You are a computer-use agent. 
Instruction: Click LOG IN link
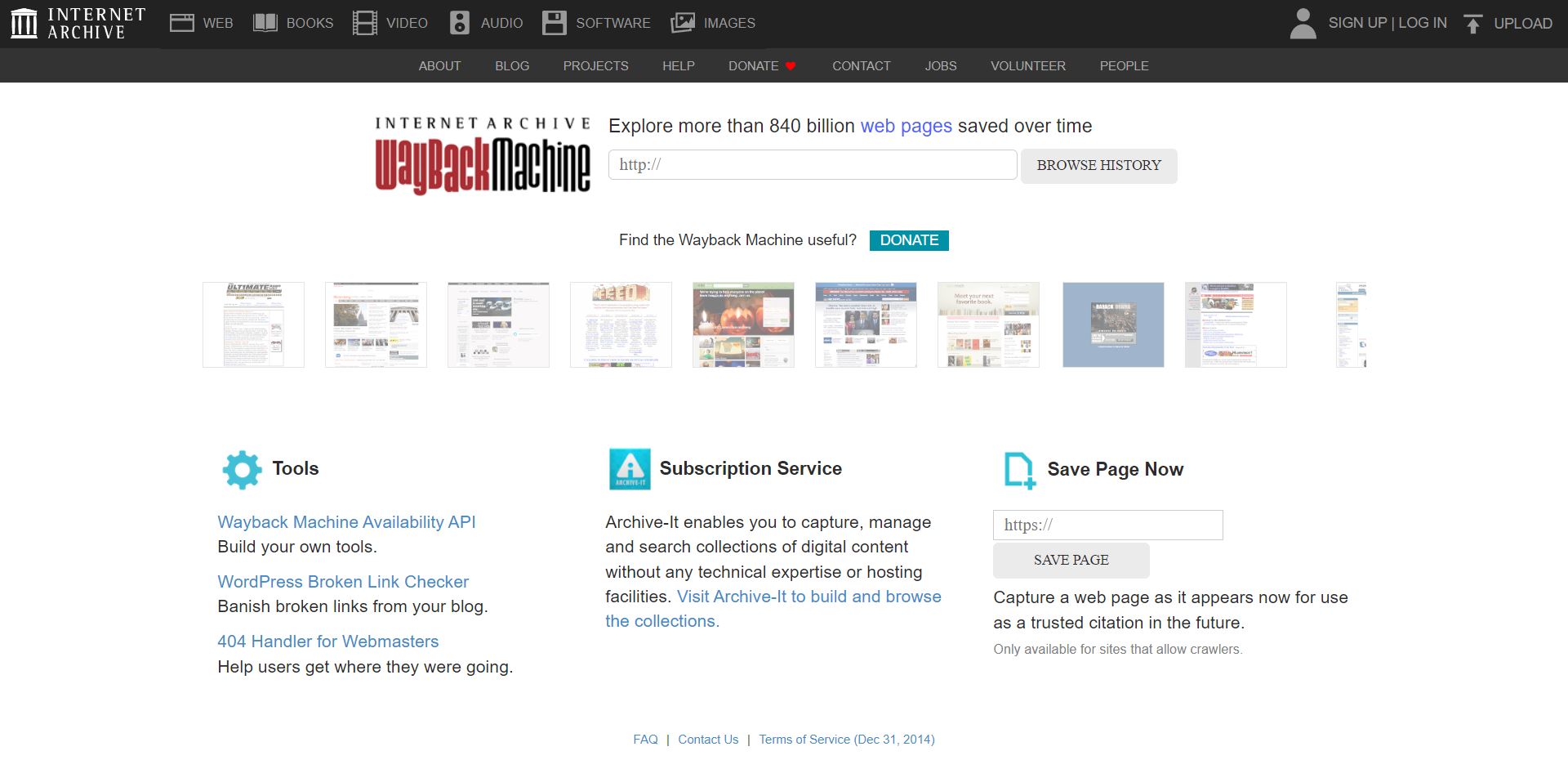[1423, 23]
